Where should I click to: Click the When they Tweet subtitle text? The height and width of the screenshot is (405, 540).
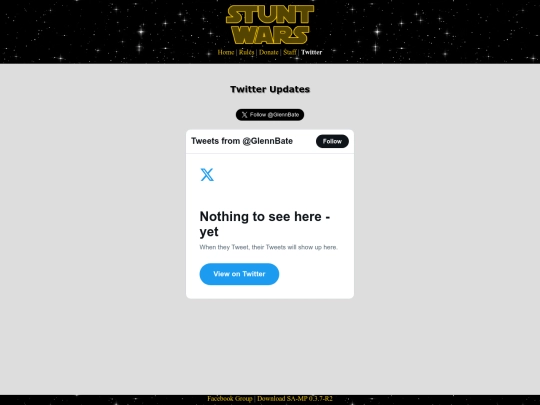tap(269, 247)
